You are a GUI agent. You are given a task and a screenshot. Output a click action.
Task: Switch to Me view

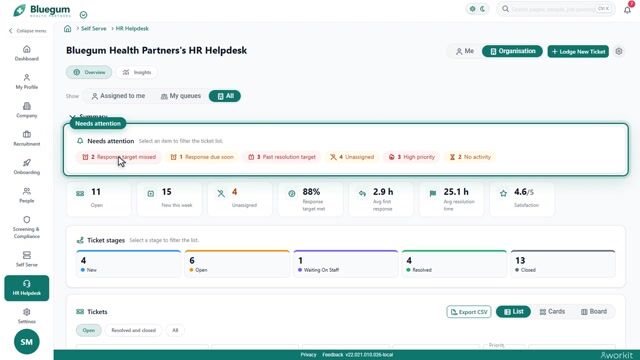[x=464, y=51]
